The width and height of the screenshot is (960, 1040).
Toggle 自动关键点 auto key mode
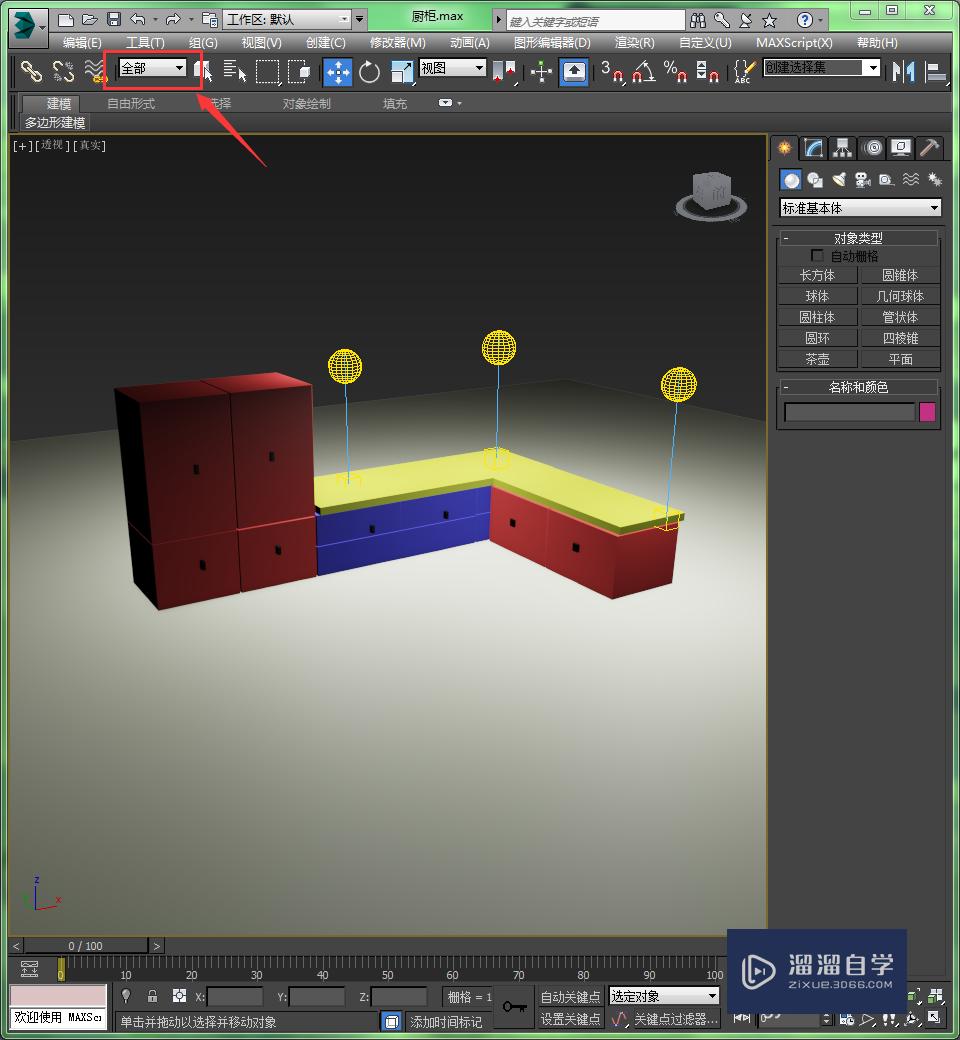[x=571, y=996]
